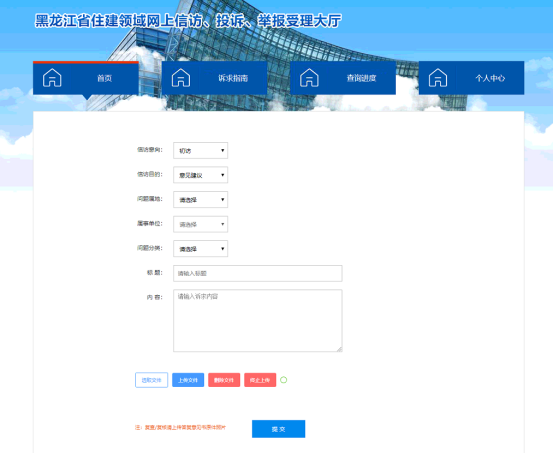The image size is (553, 453).
Task: Click the house icon beside 诉求指南
Action: (181, 78)
